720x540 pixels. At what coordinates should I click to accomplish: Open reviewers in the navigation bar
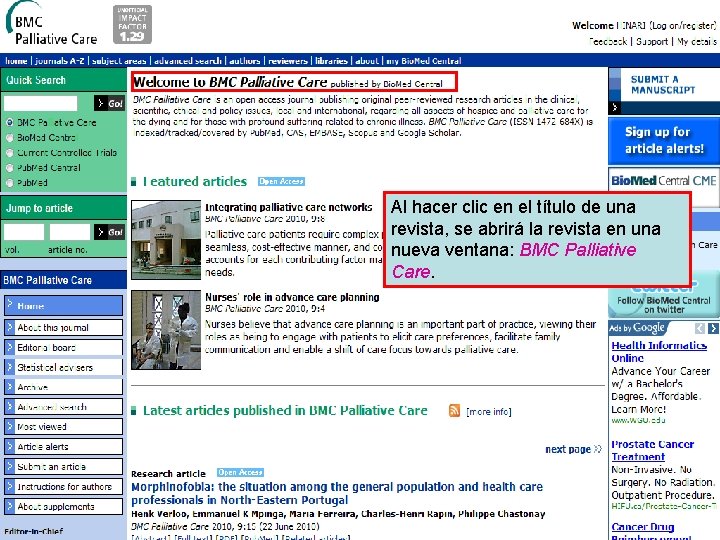coord(288,61)
